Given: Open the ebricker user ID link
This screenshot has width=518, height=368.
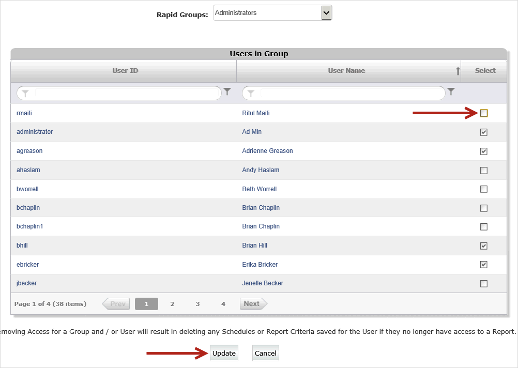Looking at the screenshot, I should point(28,265).
